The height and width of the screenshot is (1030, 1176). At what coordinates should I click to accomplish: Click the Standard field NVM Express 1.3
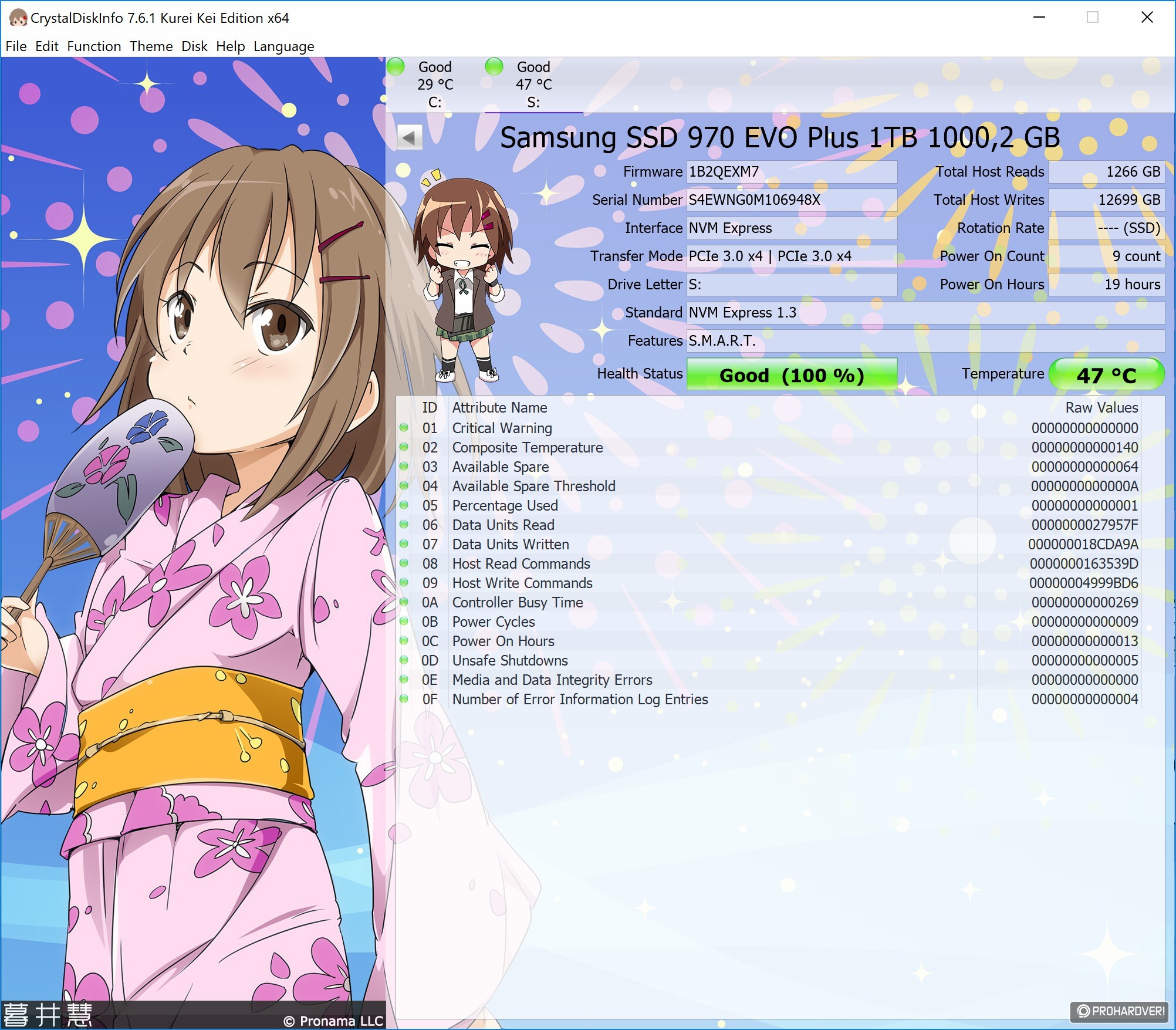coord(925,313)
